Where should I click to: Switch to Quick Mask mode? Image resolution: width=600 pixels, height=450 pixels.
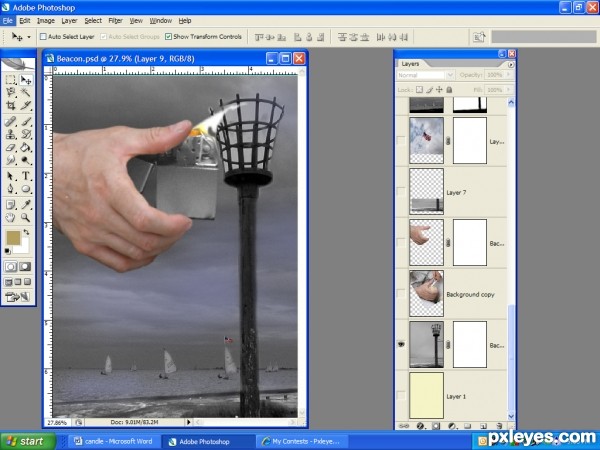25,267
